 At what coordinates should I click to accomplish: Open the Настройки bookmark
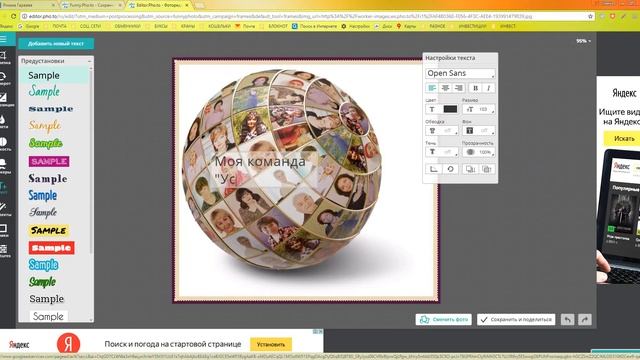coord(355,26)
